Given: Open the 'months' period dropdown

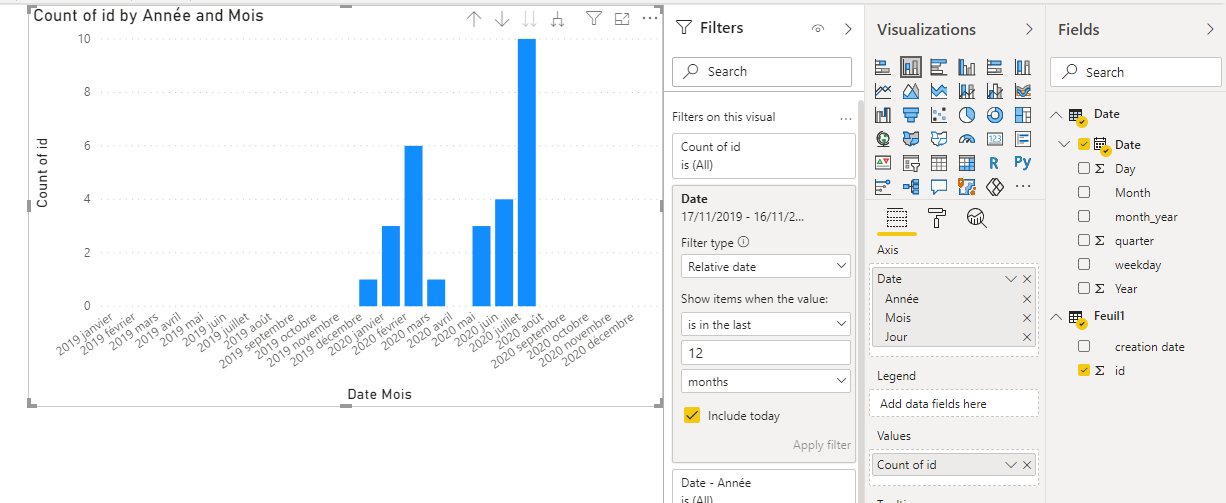Looking at the screenshot, I should pos(766,382).
